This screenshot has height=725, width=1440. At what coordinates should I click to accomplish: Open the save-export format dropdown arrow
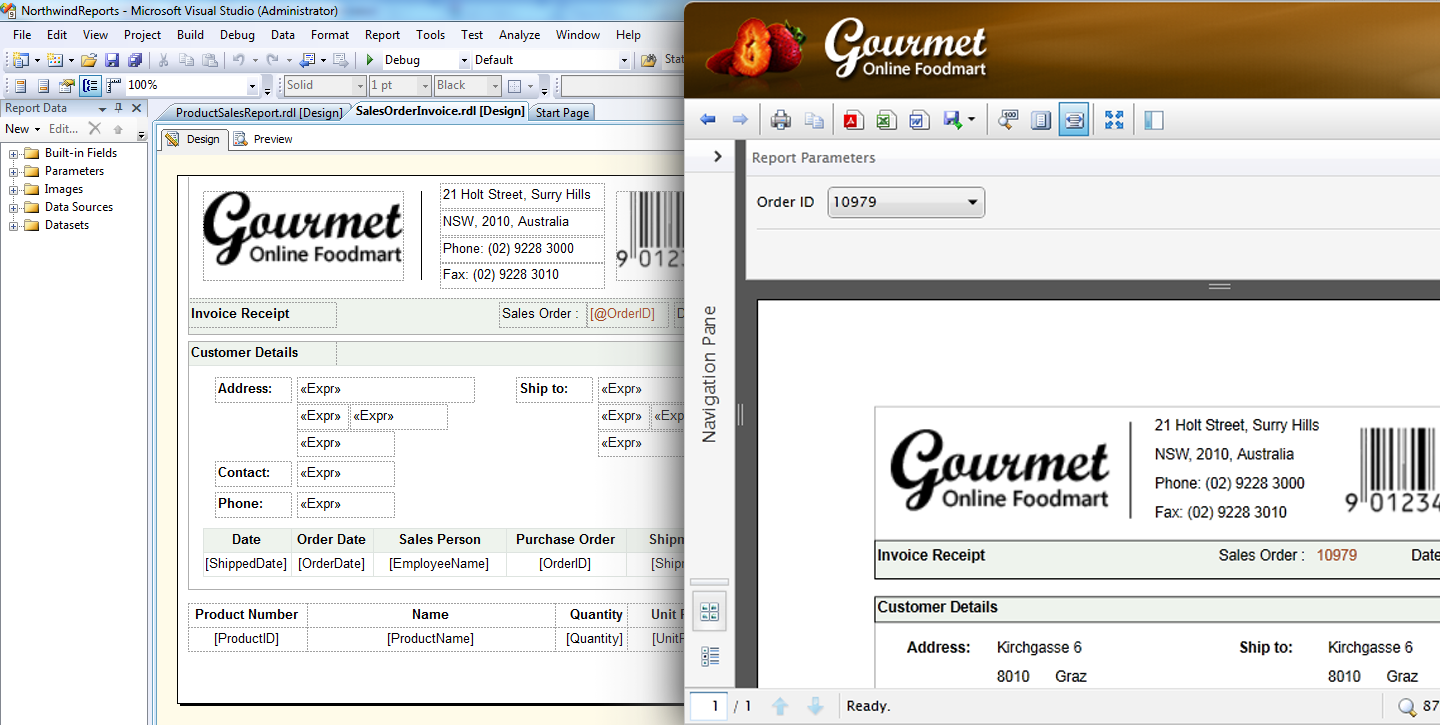point(971,121)
